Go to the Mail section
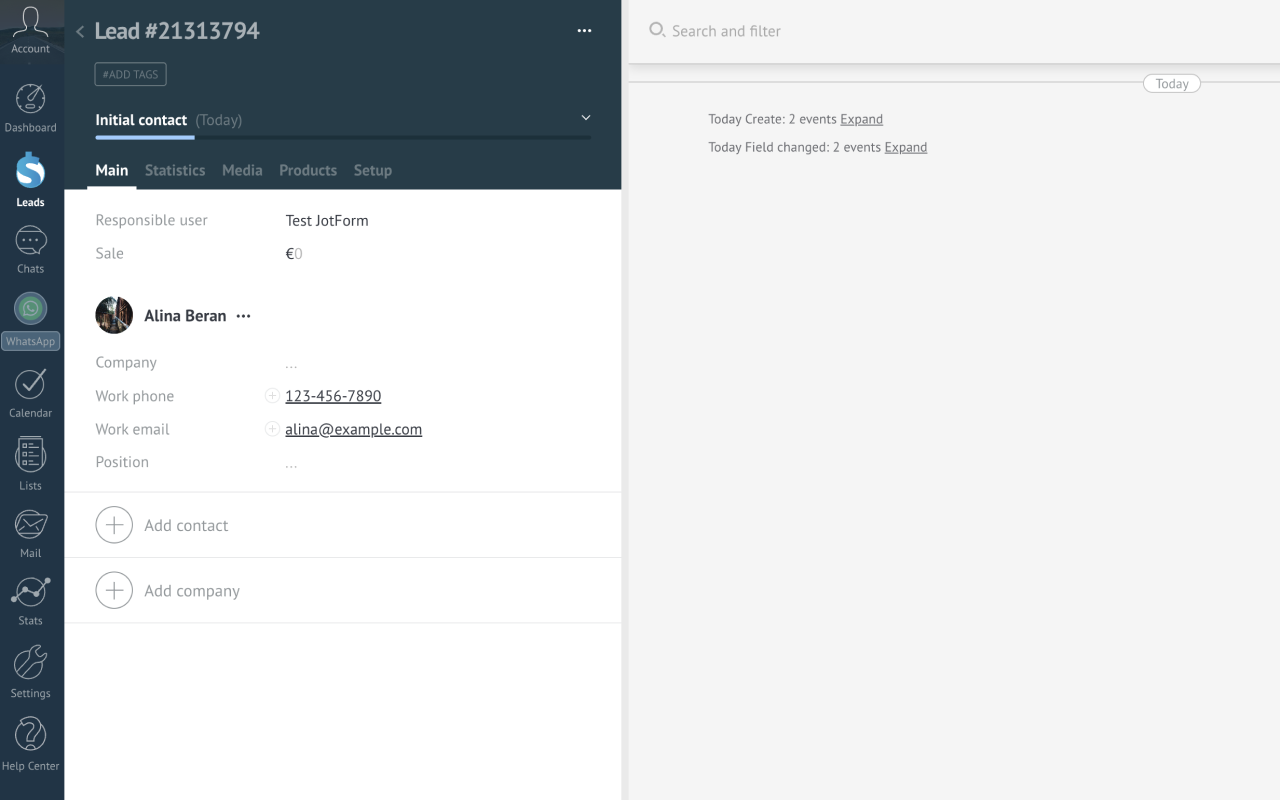 [x=31, y=528]
